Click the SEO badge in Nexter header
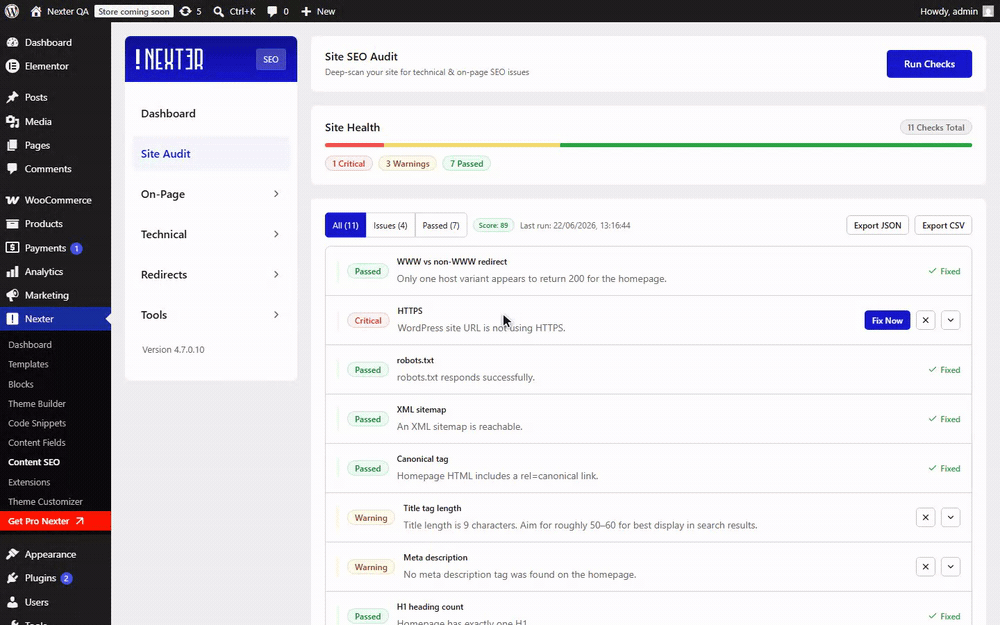Image resolution: width=1000 pixels, height=625 pixels. (x=270, y=59)
